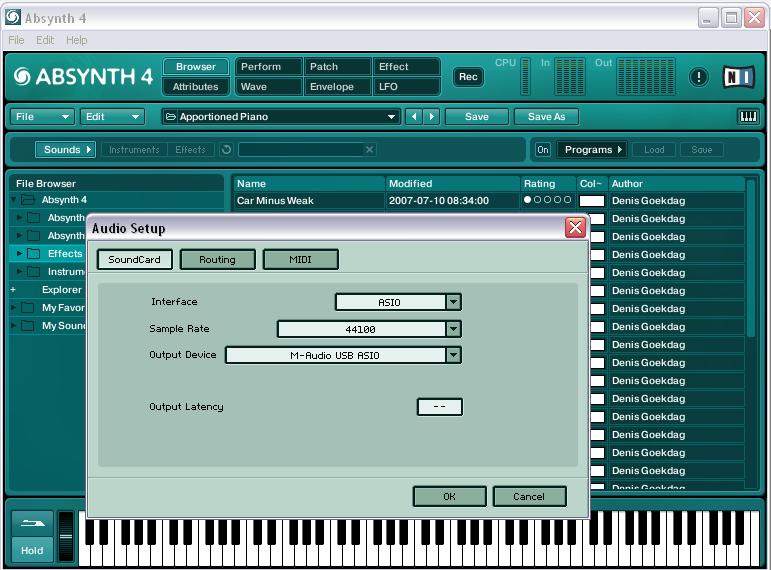Cancel the Audio Setup dialog
Image resolution: width=771 pixels, height=570 pixels.
point(529,496)
